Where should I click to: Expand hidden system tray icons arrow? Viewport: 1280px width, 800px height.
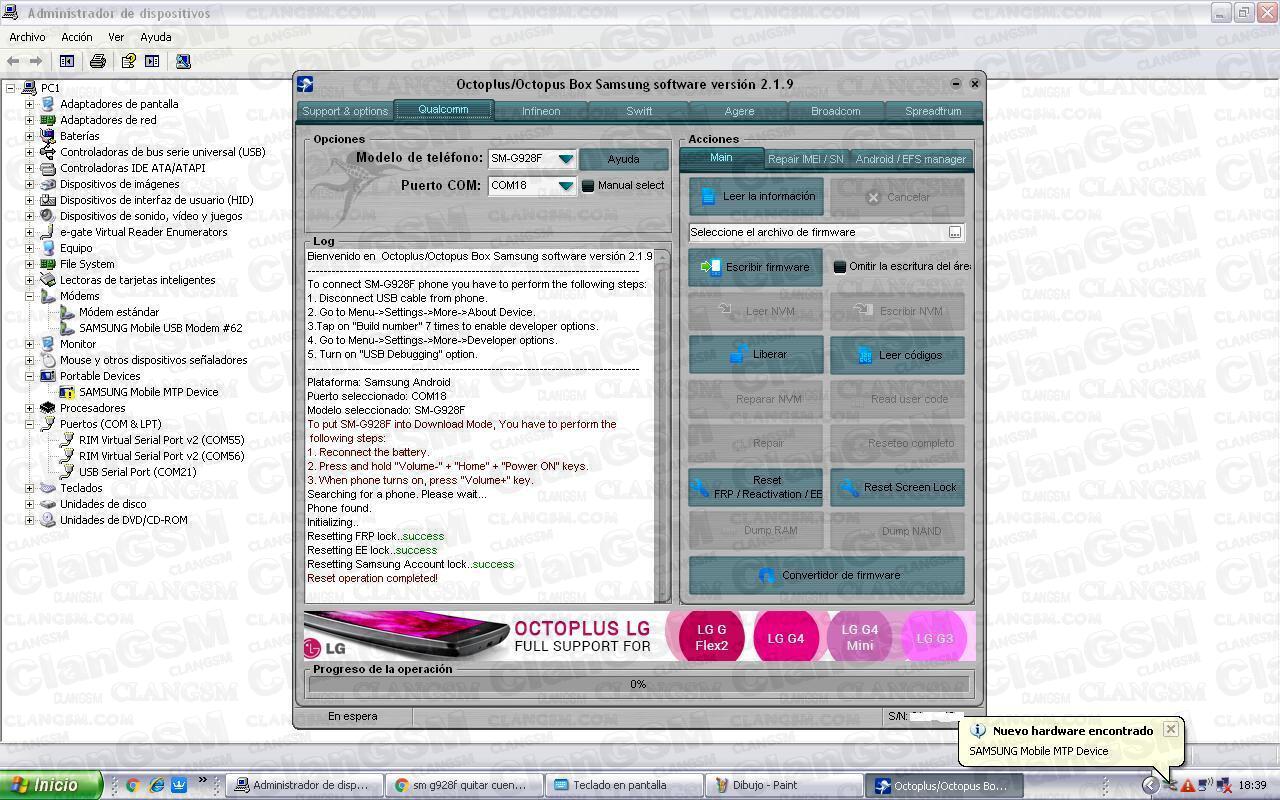(x=1150, y=785)
